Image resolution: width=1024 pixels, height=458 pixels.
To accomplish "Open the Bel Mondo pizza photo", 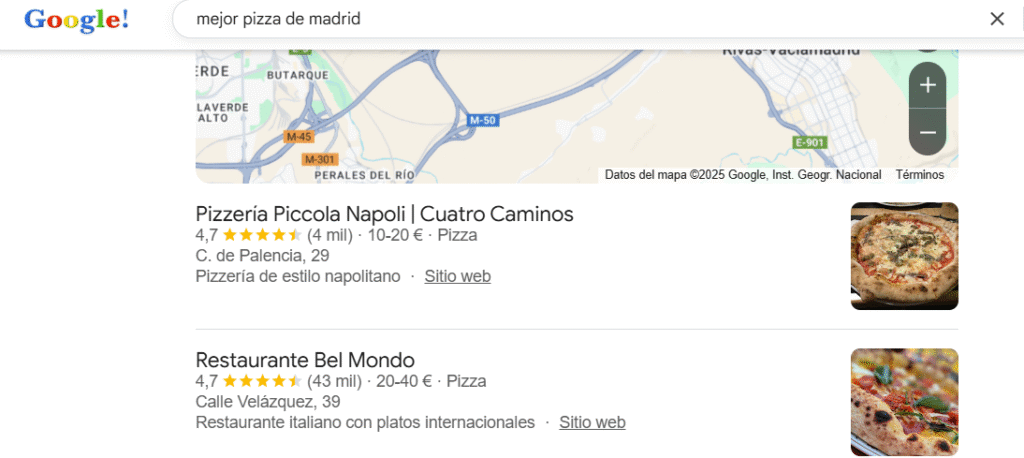I will pyautogui.click(x=903, y=401).
